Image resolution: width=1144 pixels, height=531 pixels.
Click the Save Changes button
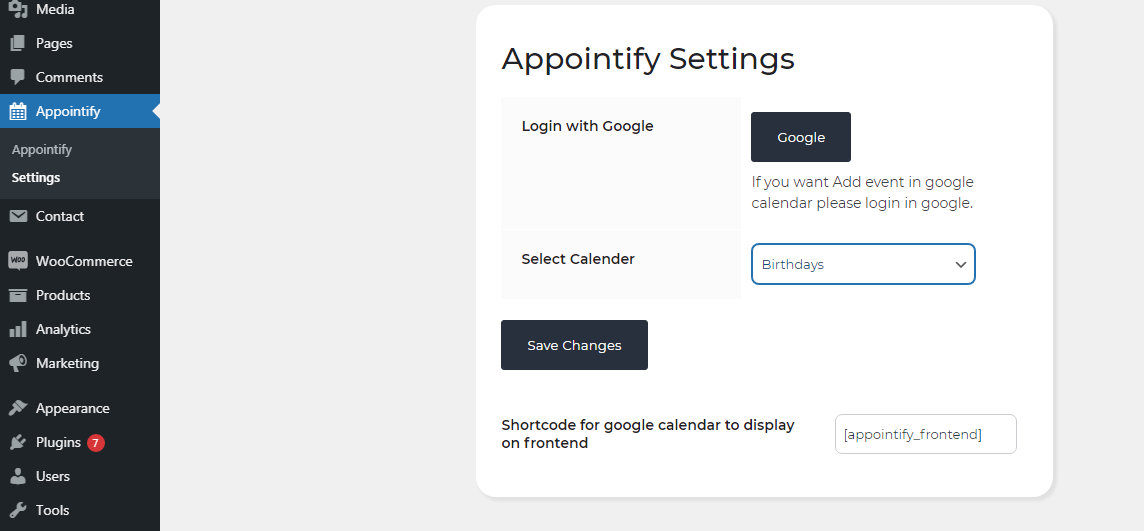[574, 345]
